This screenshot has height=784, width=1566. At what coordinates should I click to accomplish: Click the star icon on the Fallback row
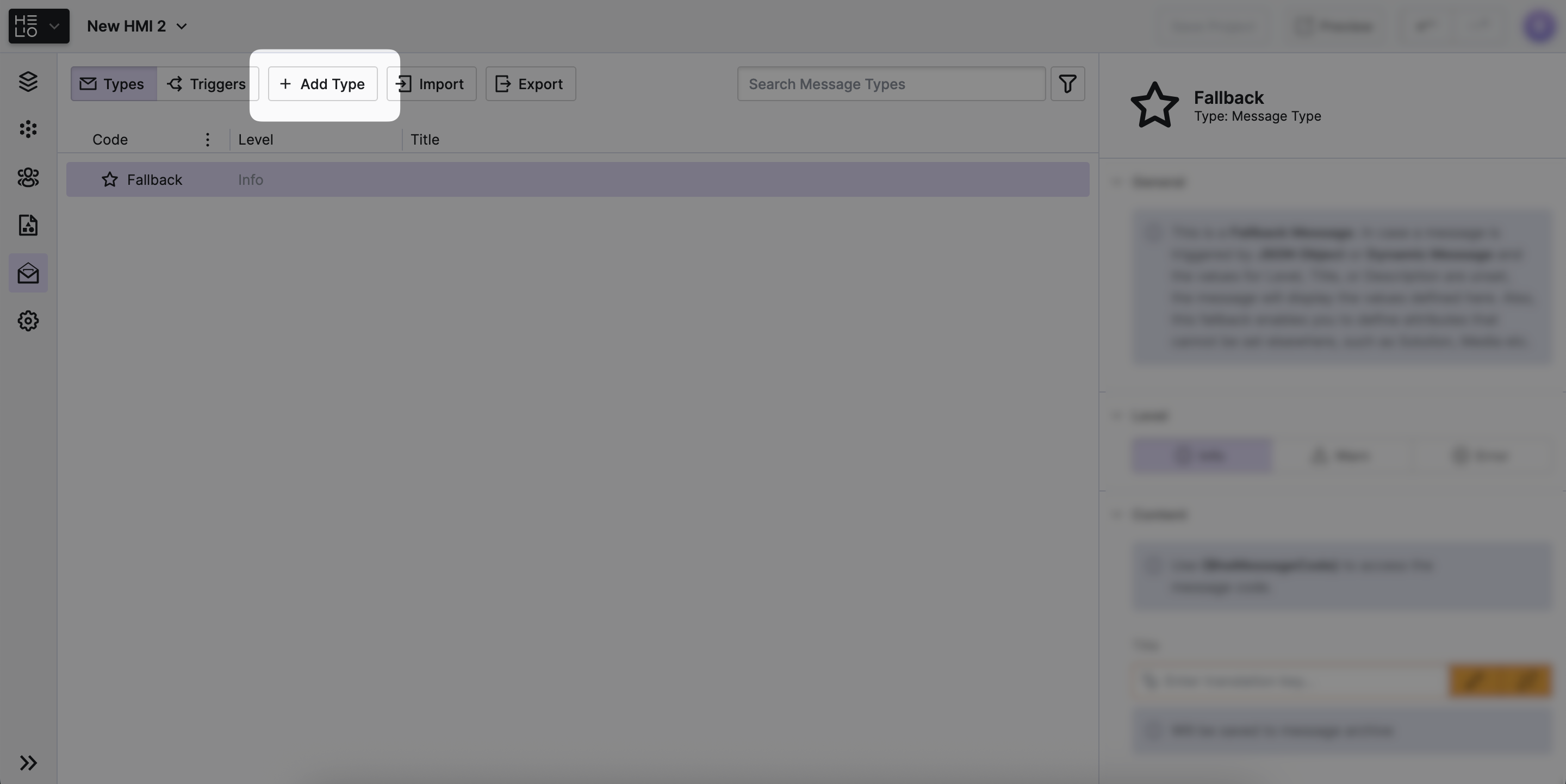109,180
